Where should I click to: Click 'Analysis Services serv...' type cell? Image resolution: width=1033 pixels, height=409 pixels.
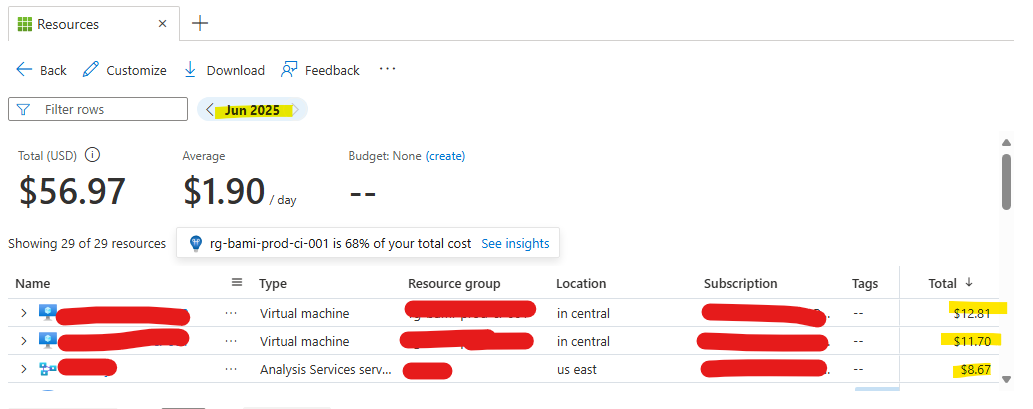325,369
